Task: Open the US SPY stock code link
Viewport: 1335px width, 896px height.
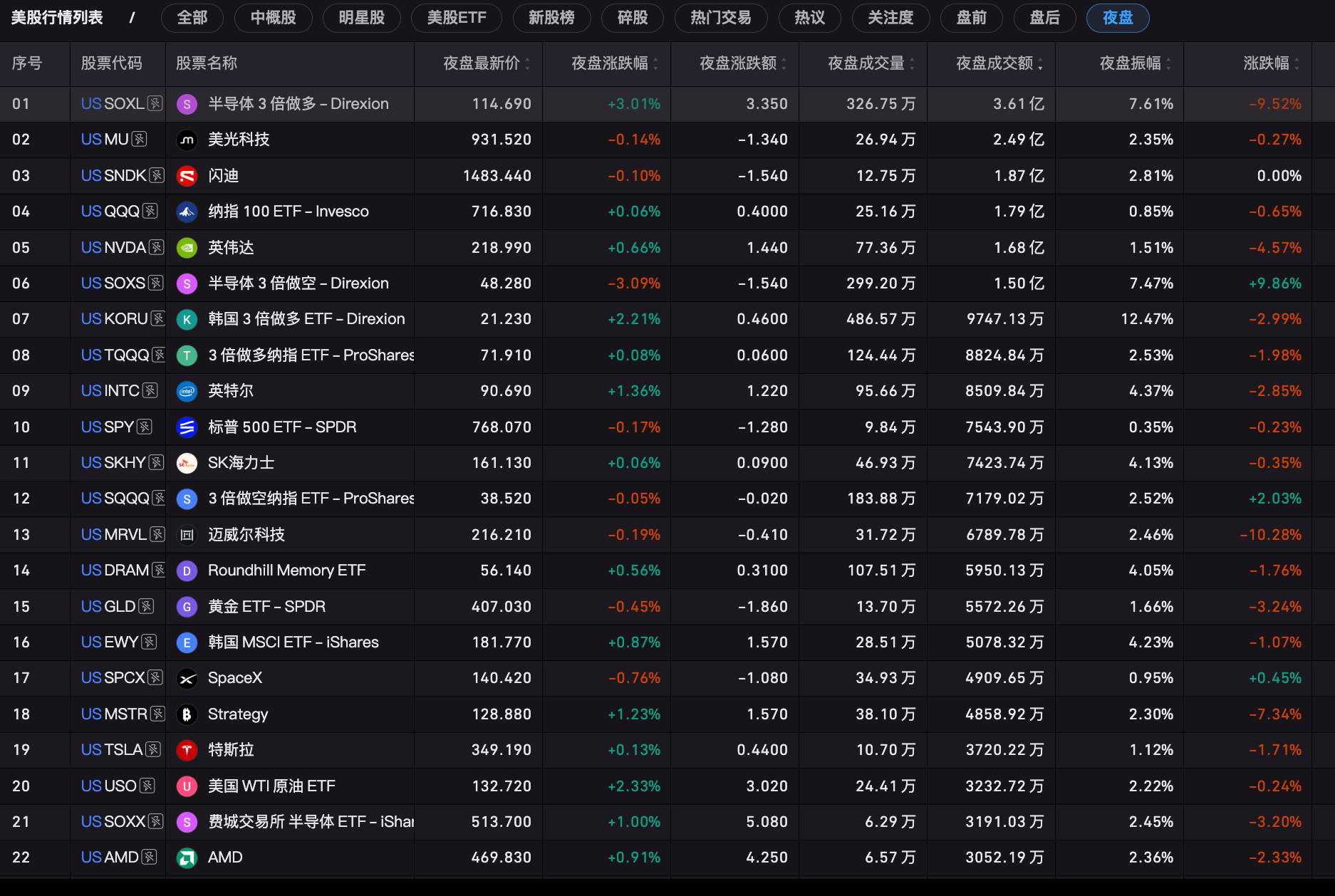Action: [108, 427]
